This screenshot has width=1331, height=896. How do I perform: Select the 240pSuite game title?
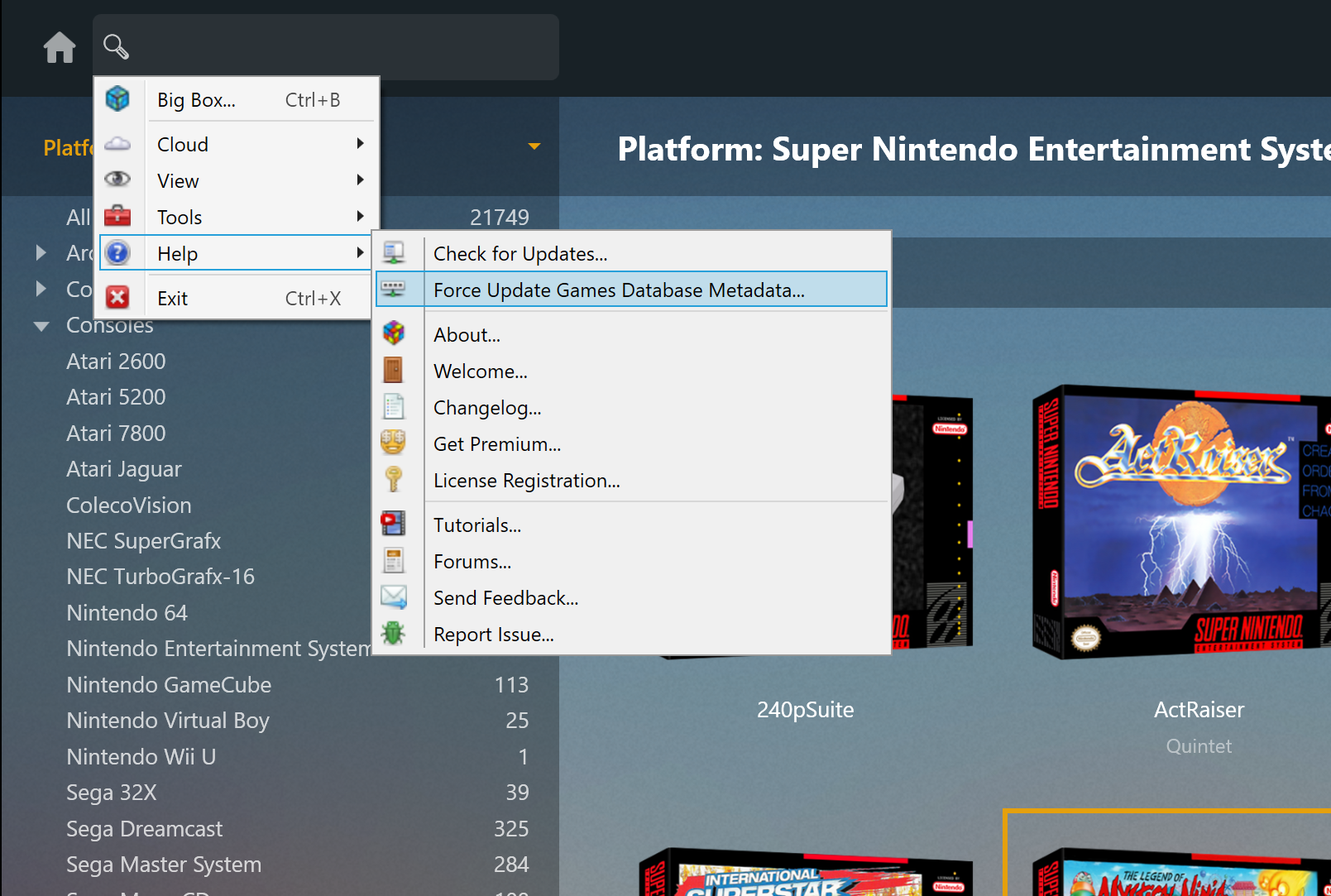[x=805, y=710]
